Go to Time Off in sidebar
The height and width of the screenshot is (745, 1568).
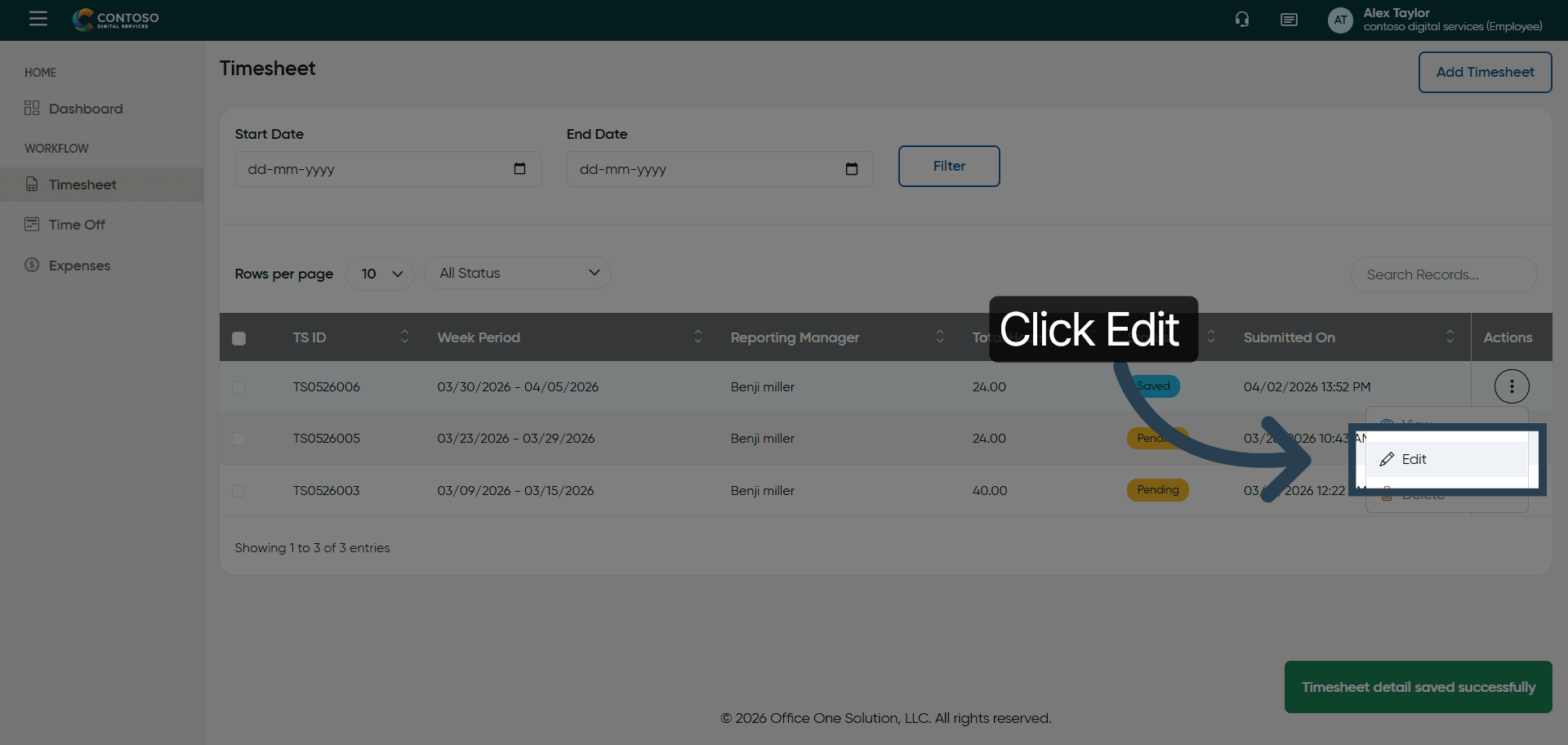(77, 225)
